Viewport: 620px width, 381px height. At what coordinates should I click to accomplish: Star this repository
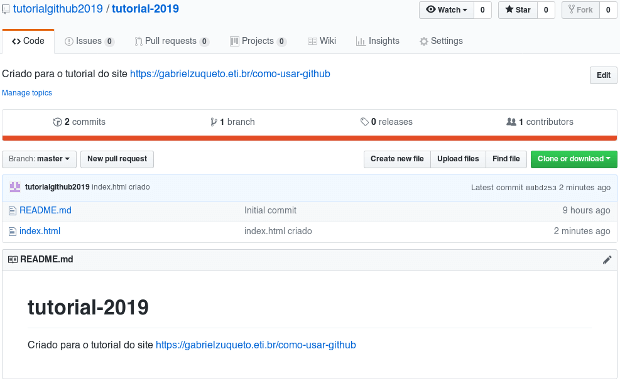pyautogui.click(x=518, y=10)
